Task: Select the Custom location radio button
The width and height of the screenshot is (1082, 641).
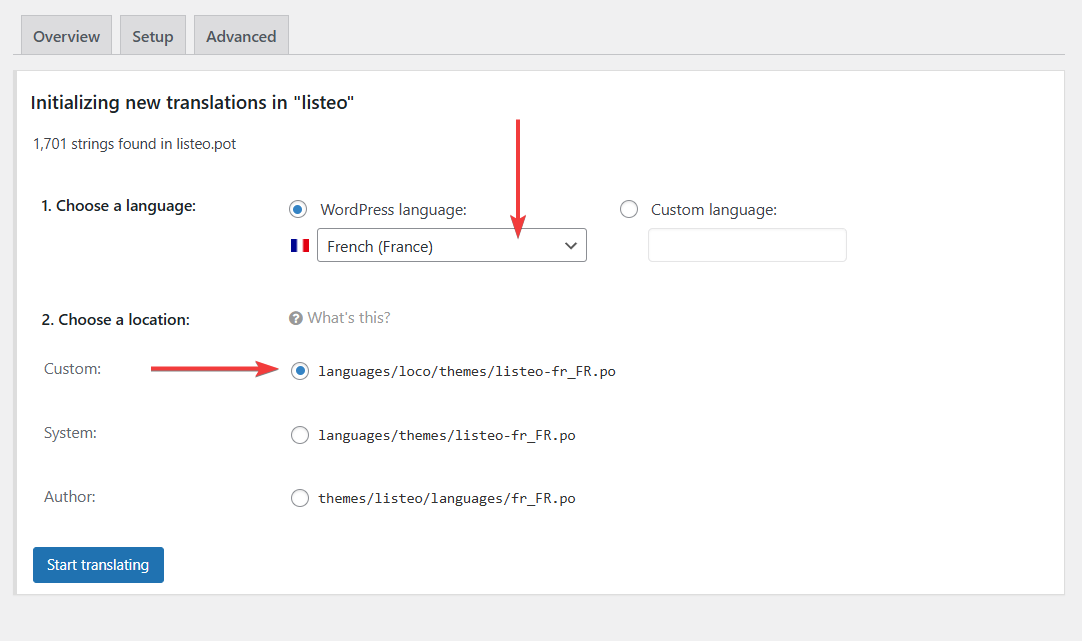Action: pos(300,371)
